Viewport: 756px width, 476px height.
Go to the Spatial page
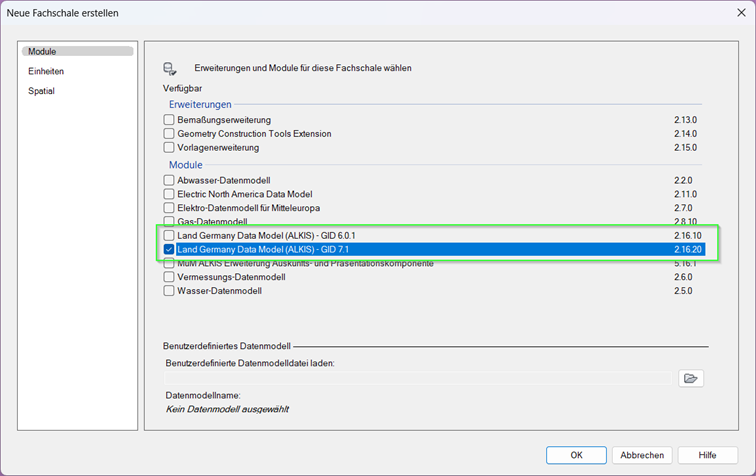42,91
